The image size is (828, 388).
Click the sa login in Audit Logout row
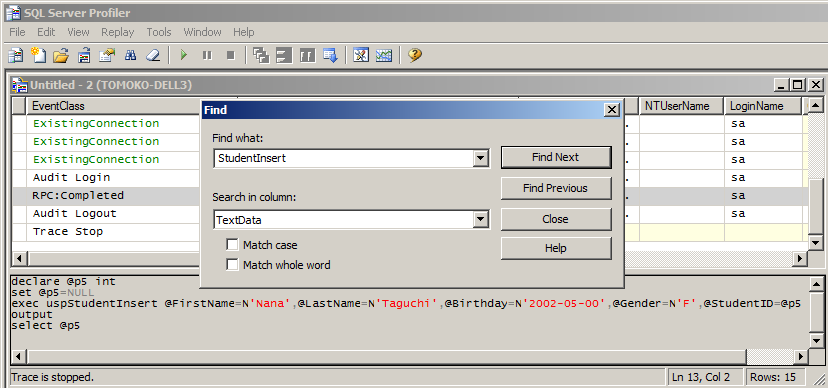[738, 213]
